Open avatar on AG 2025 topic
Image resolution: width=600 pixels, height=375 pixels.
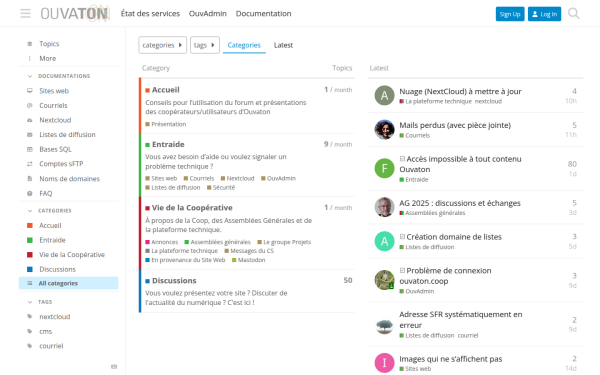click(384, 207)
